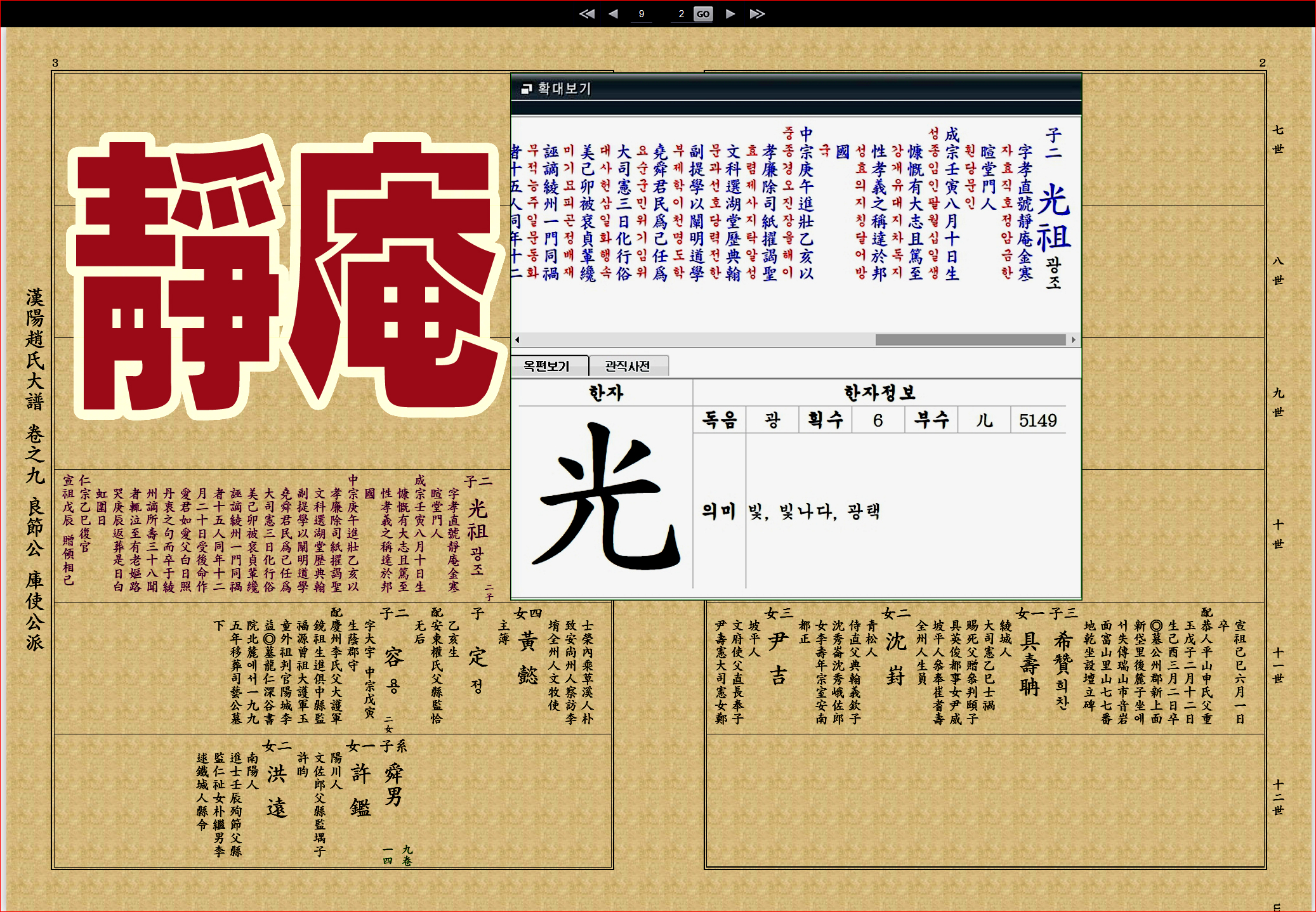Click the generation label 九世
Screen dimensions: 1316x912
(x=1278, y=402)
